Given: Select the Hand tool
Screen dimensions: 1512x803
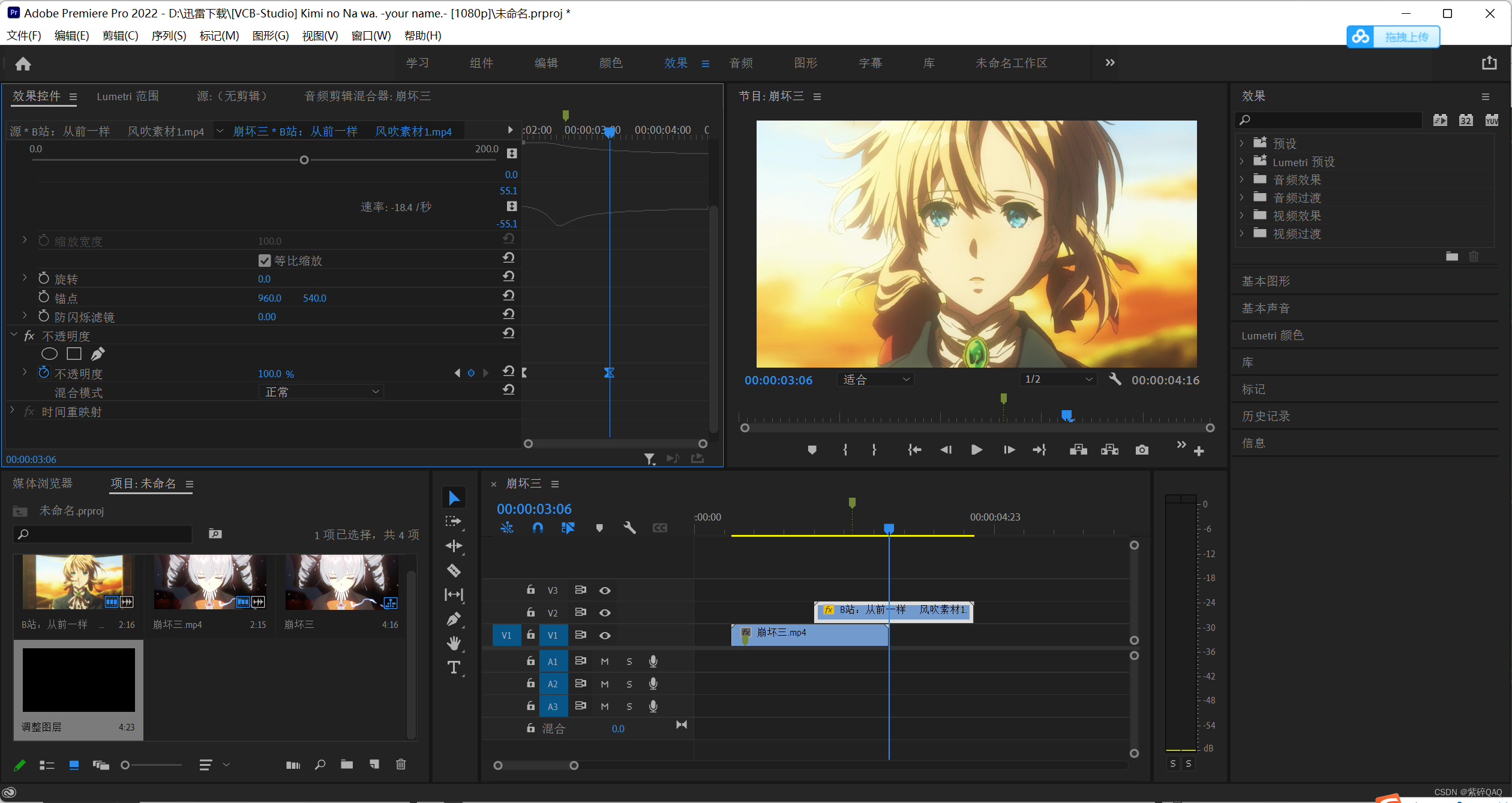Looking at the screenshot, I should (454, 643).
